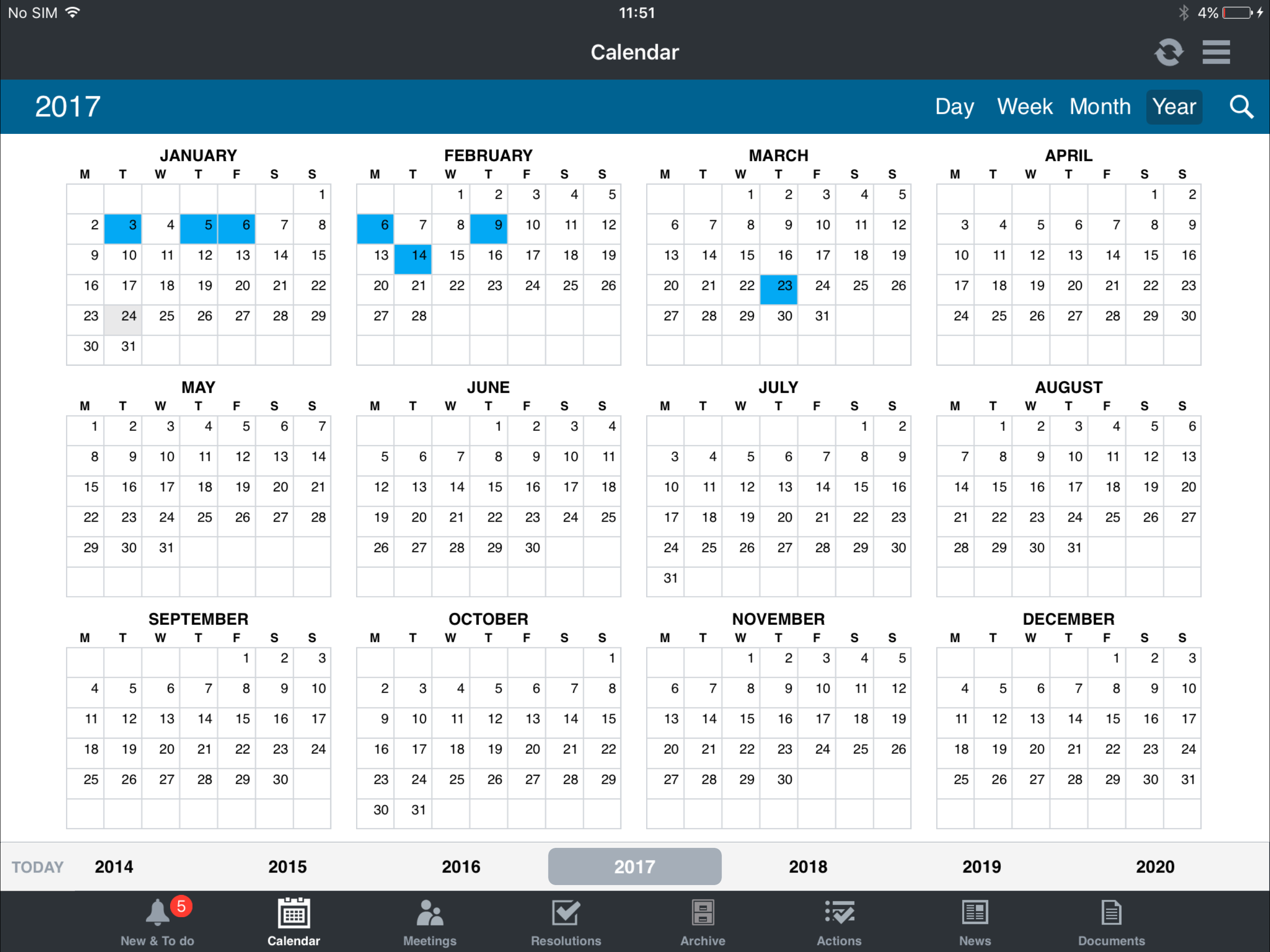Select the Year view tab
Screen dimensions: 1270x952
[x=1174, y=107]
